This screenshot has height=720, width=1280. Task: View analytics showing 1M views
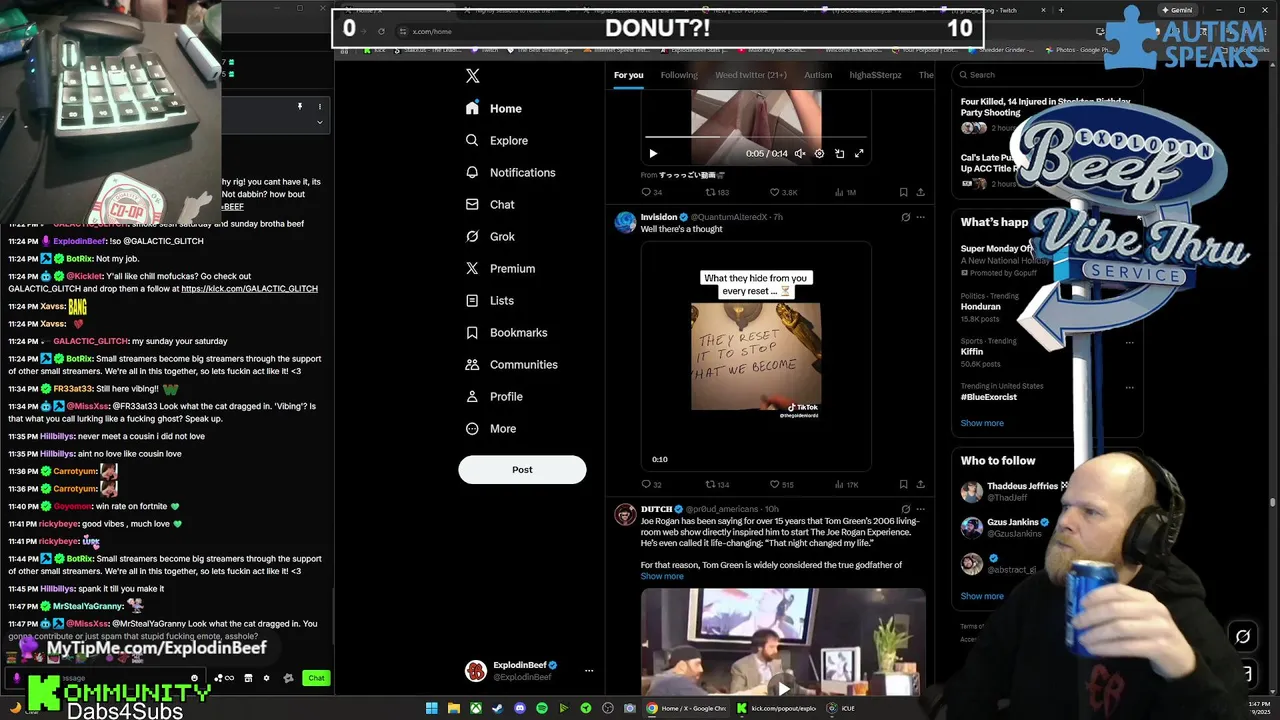[x=845, y=192]
